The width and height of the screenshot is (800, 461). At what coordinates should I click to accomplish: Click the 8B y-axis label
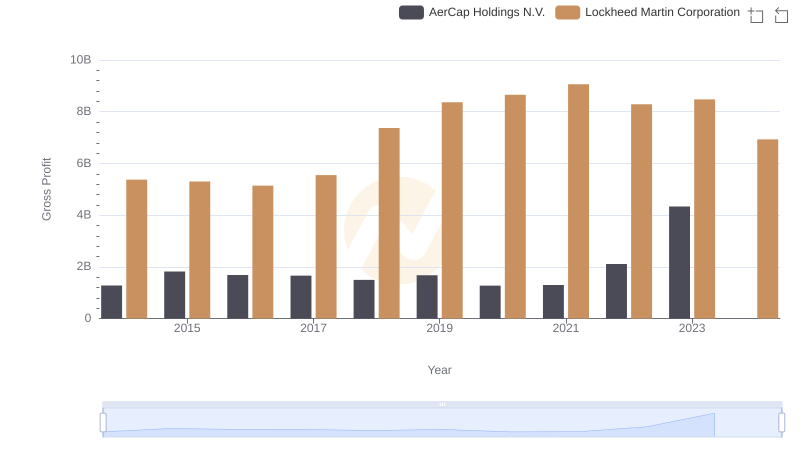point(84,111)
